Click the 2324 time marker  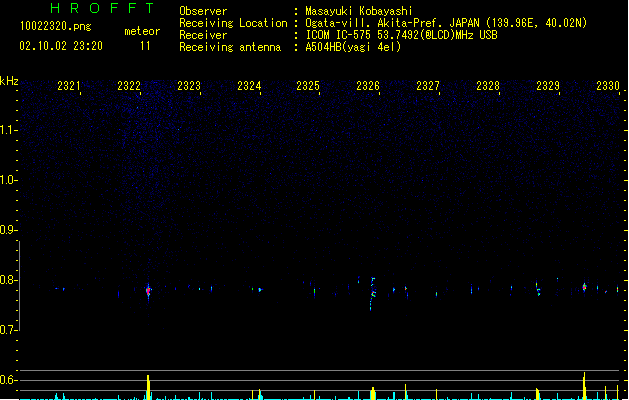249,86
